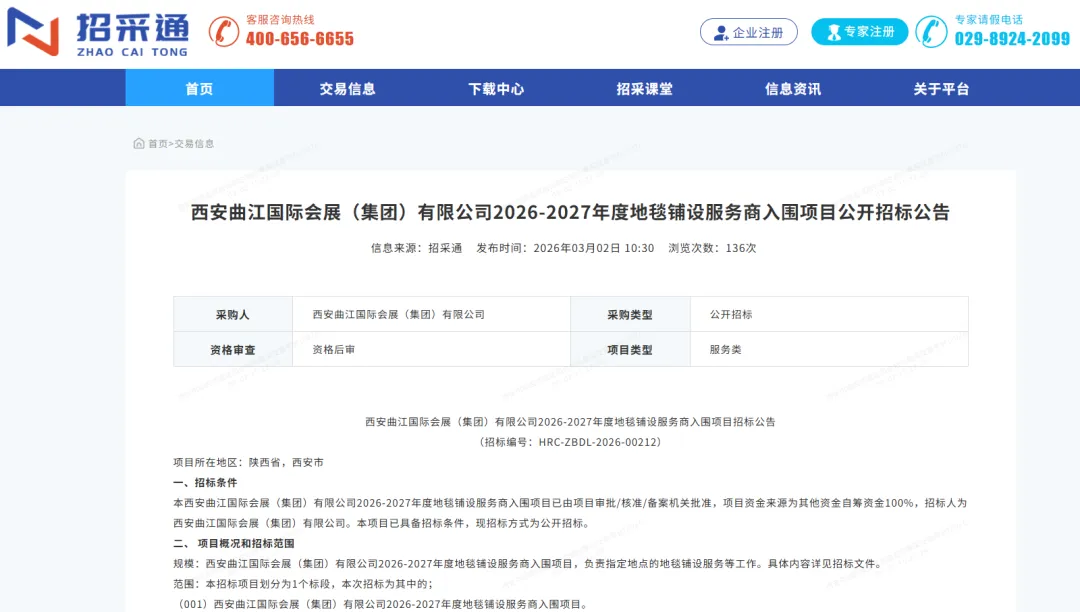Click the announcement headline title
The image size is (1080, 612).
[570, 212]
